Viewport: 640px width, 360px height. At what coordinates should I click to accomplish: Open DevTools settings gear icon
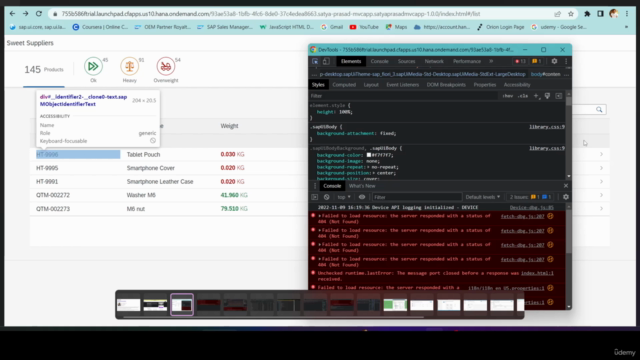[x=554, y=61]
